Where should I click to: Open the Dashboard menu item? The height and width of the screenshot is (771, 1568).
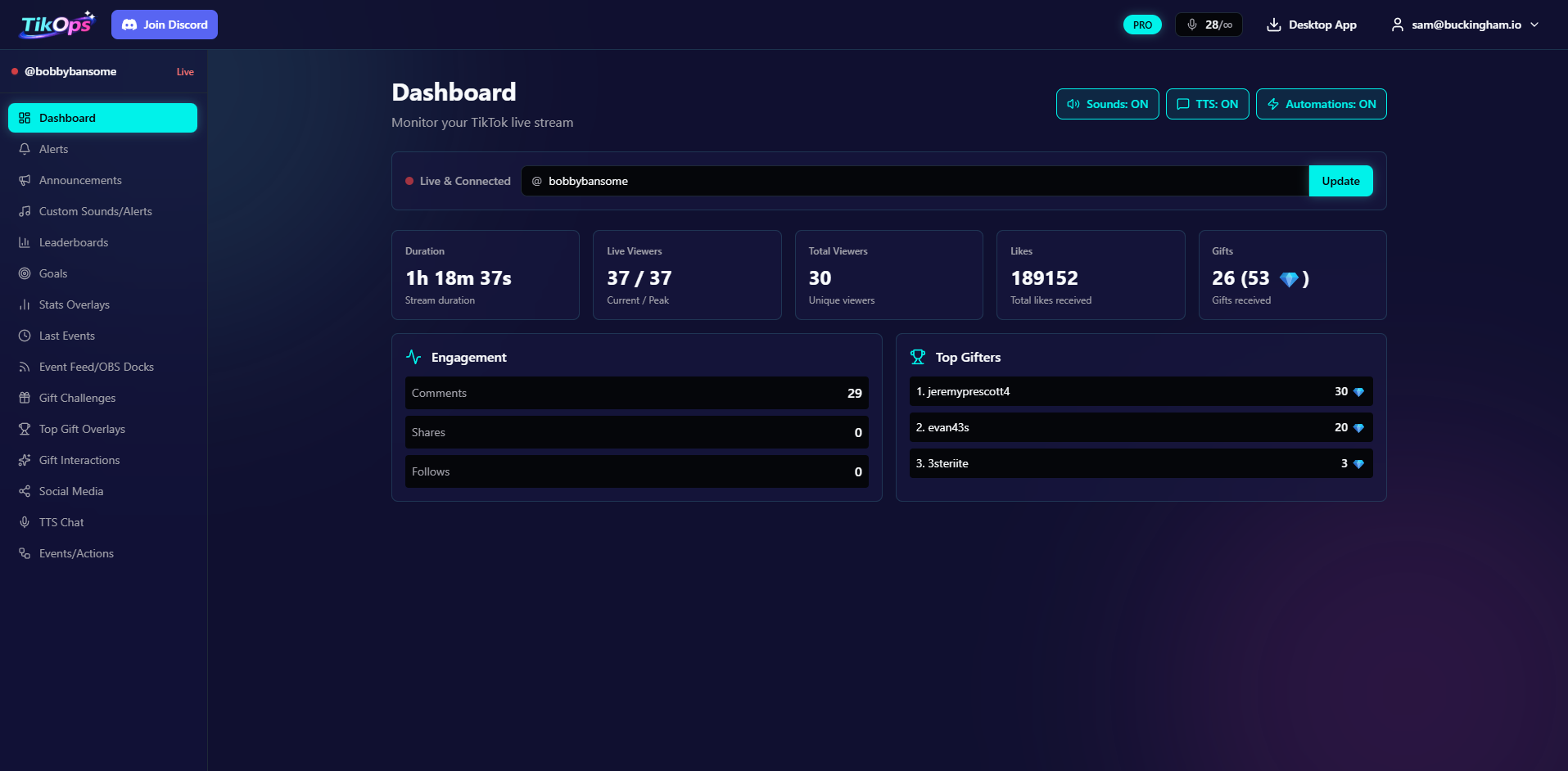pos(102,118)
